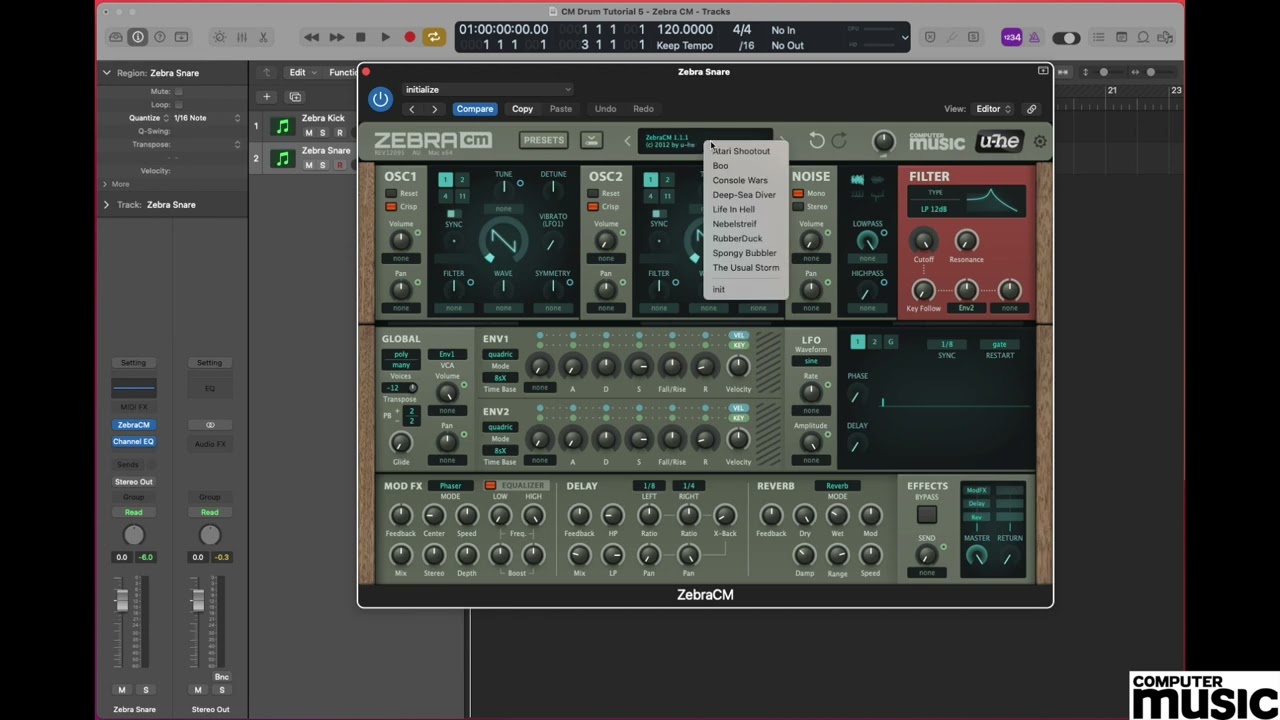Add new track with plus button
Image resolution: width=1280 pixels, height=720 pixels.
click(x=266, y=97)
